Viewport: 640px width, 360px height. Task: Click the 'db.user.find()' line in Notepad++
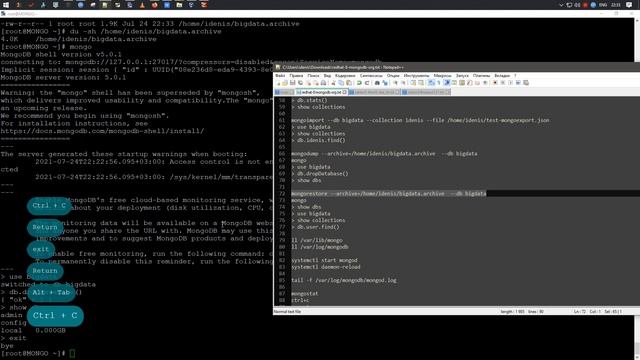point(315,227)
